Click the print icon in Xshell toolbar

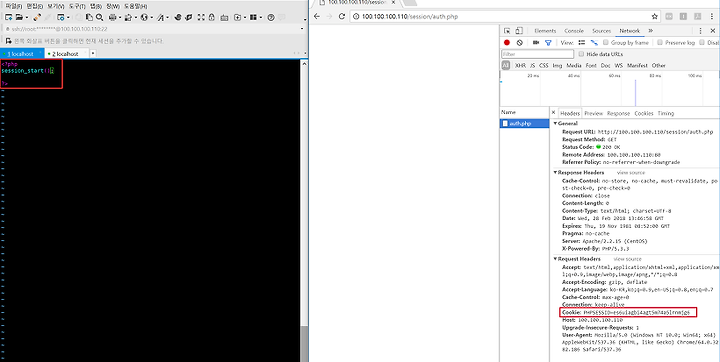pyautogui.click(x=112, y=17)
